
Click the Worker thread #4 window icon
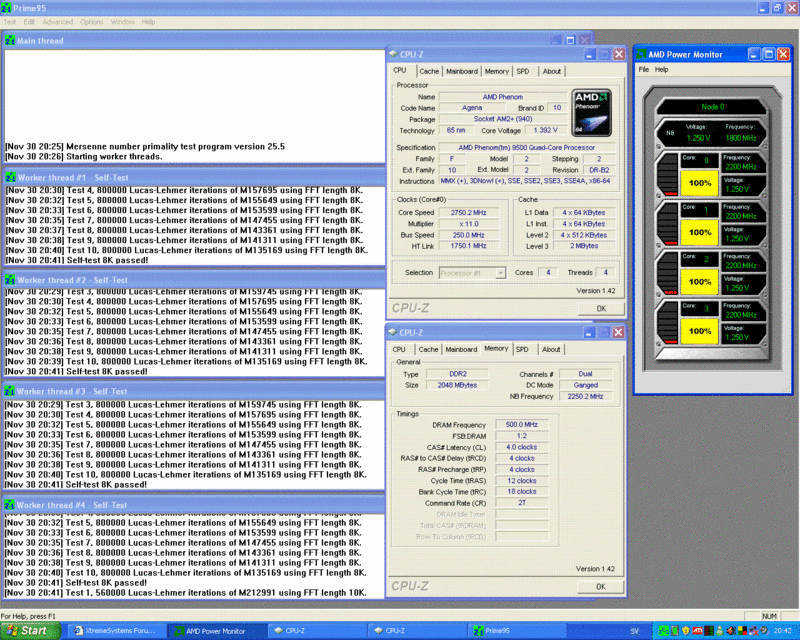coord(10,505)
